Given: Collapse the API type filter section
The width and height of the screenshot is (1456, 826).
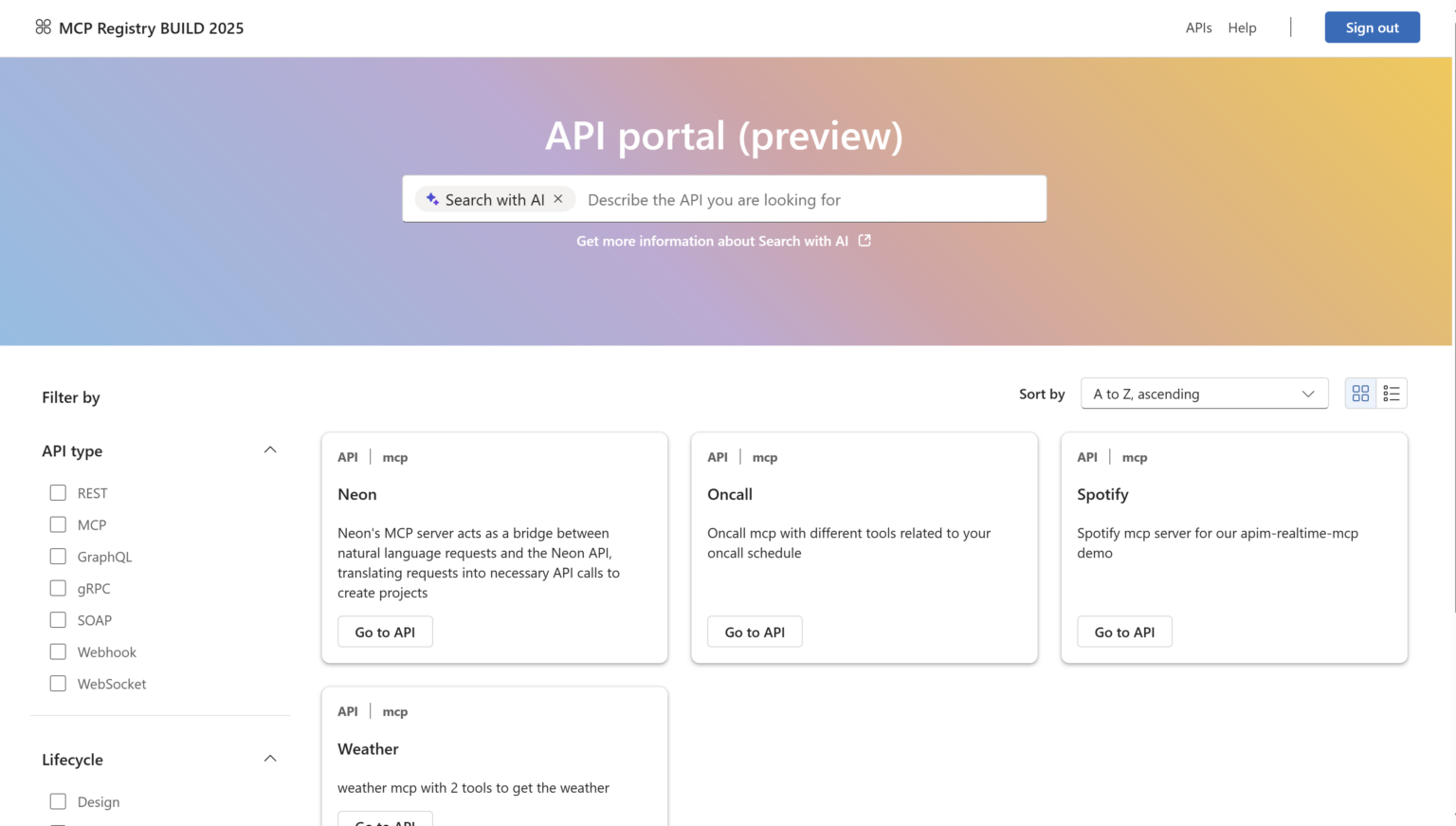Looking at the screenshot, I should 270,450.
